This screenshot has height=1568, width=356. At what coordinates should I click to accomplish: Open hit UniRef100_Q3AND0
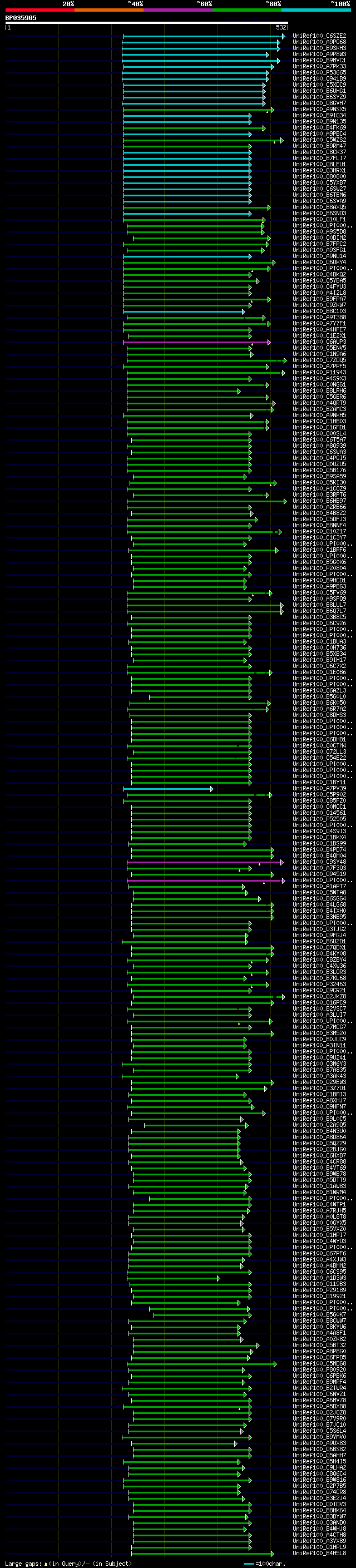tap(319, 1522)
